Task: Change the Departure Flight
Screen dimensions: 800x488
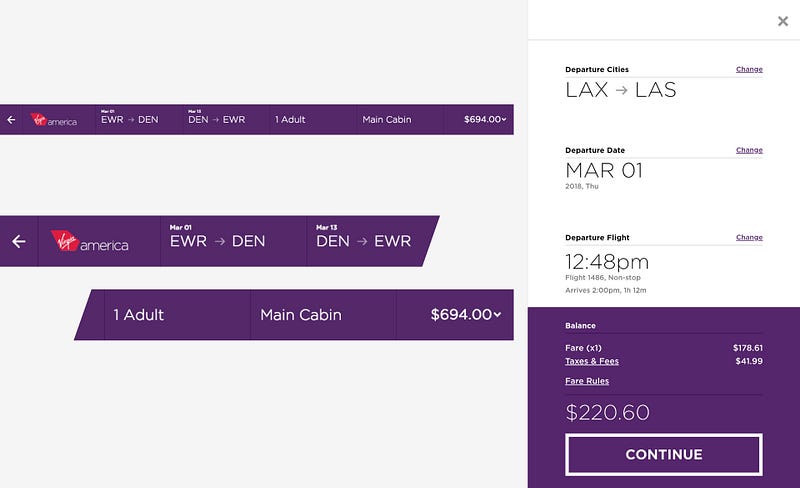Action: click(x=749, y=238)
